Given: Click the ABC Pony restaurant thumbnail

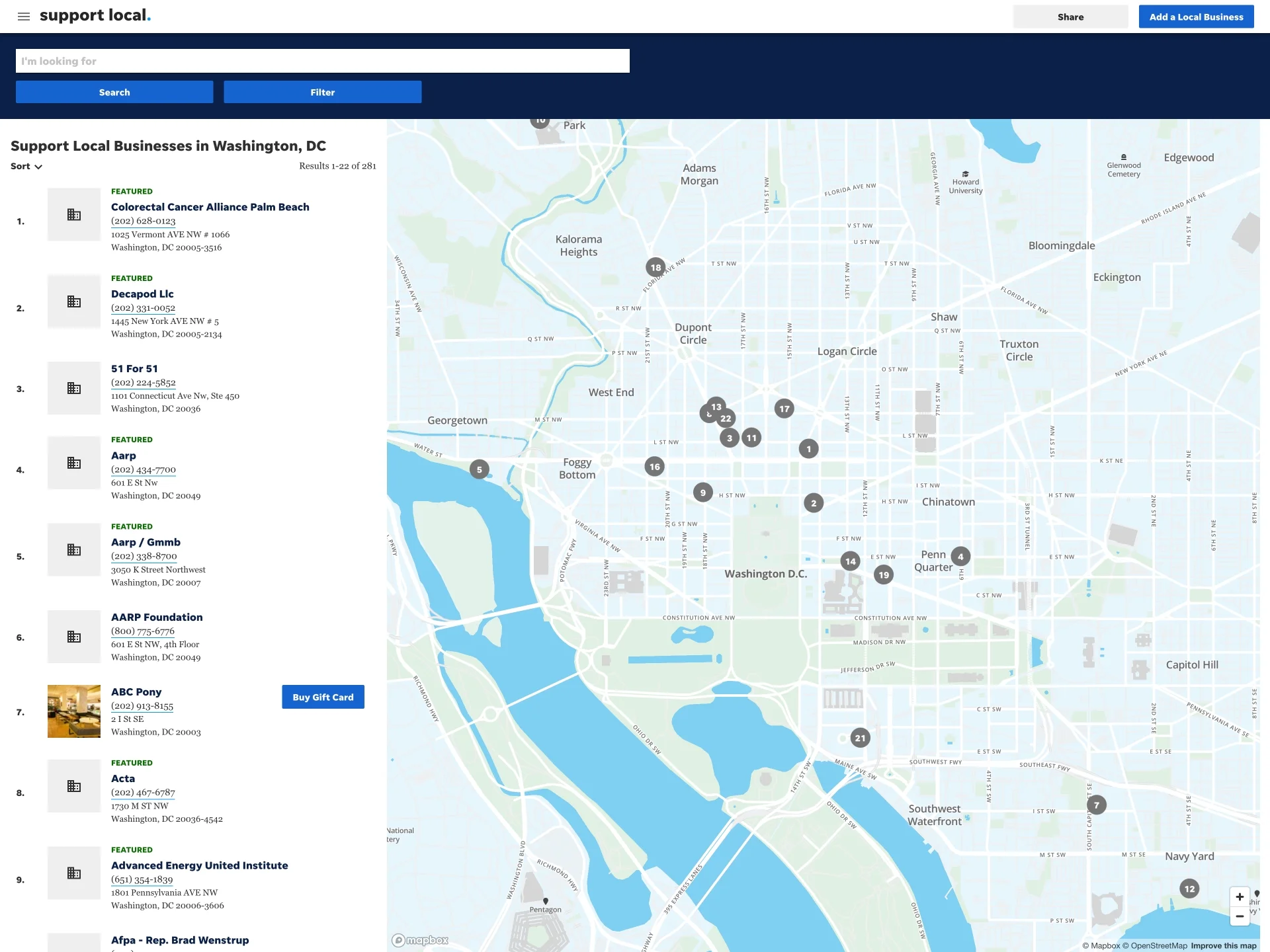Looking at the screenshot, I should coord(73,711).
